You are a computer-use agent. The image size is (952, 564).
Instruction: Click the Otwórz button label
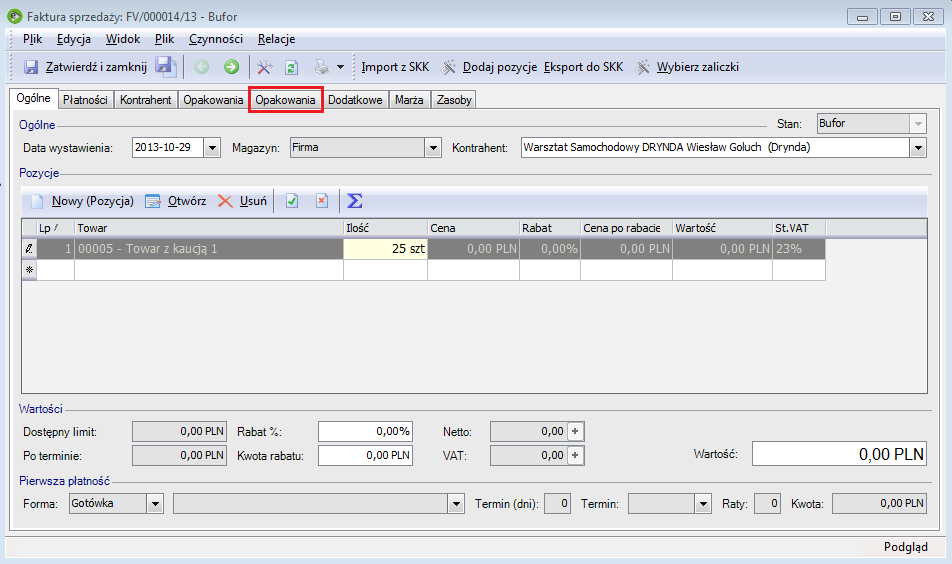(x=187, y=201)
